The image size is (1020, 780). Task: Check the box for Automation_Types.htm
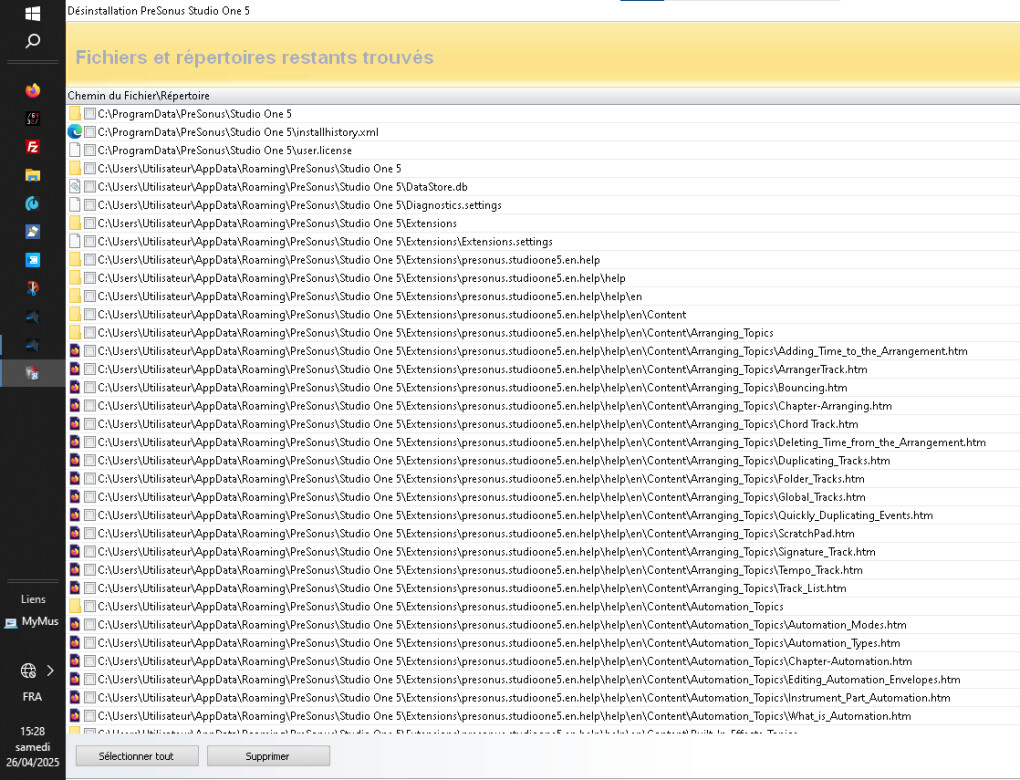tap(90, 643)
